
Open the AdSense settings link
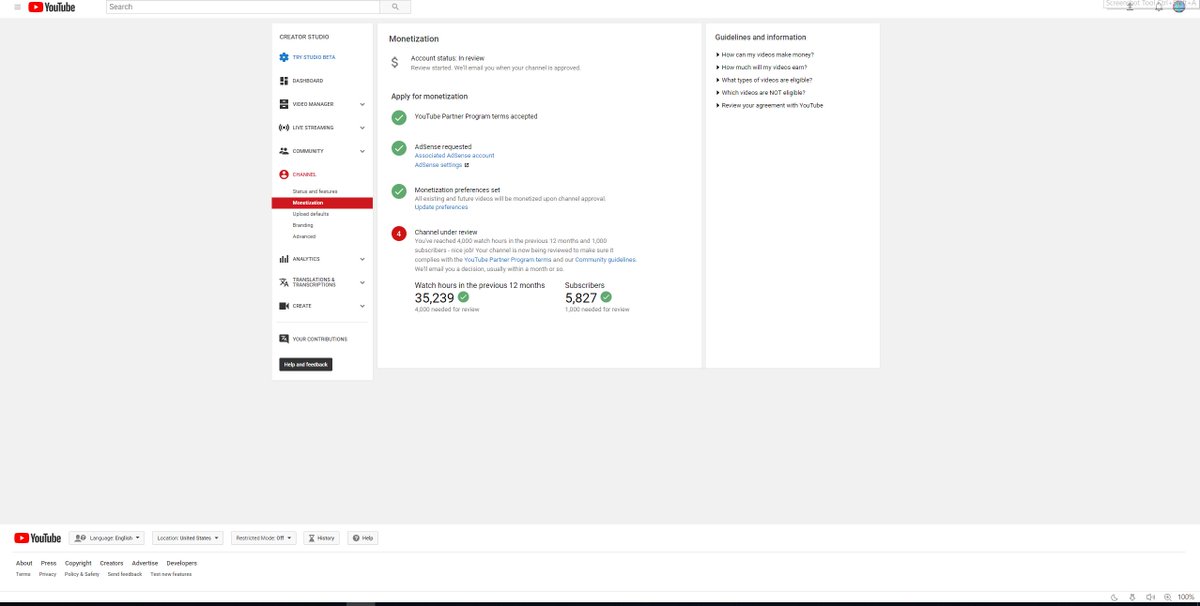click(x=438, y=165)
